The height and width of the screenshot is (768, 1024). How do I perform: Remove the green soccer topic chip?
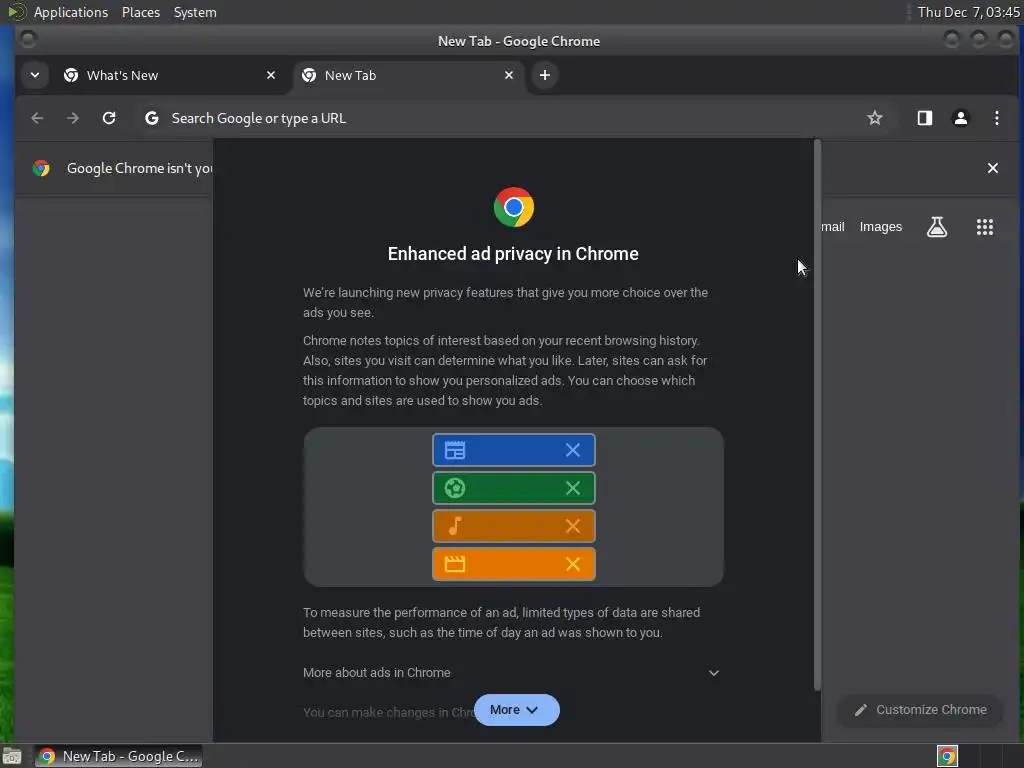pyautogui.click(x=573, y=488)
